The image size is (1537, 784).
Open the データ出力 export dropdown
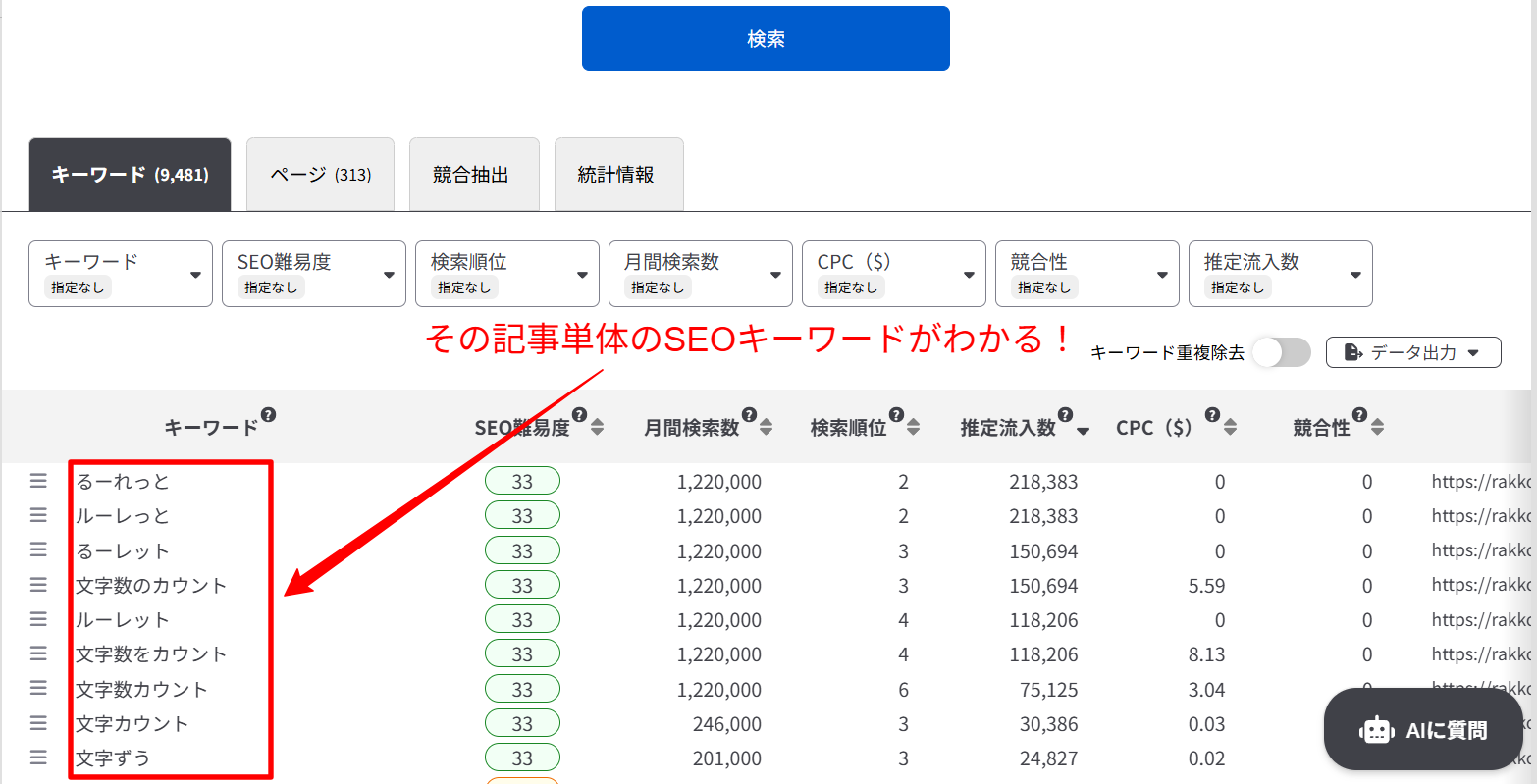point(1412,352)
